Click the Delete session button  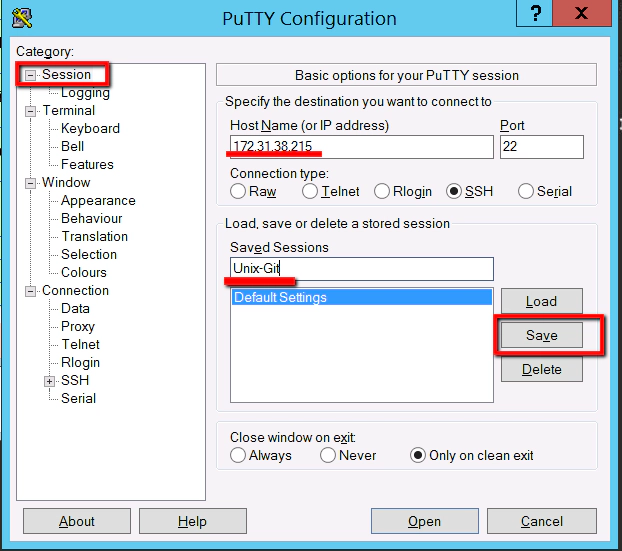[541, 370]
